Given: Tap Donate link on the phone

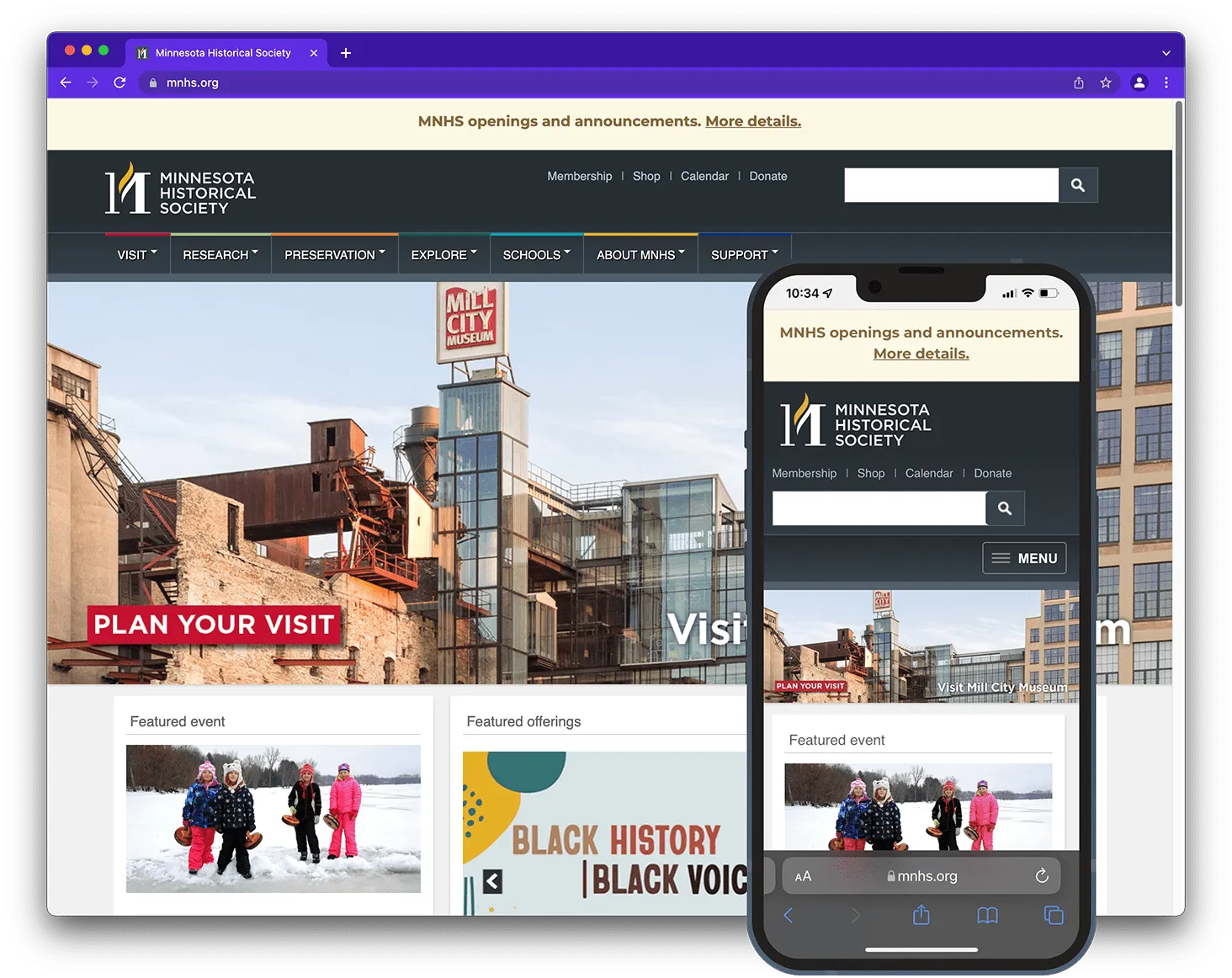Looking at the screenshot, I should [x=993, y=473].
